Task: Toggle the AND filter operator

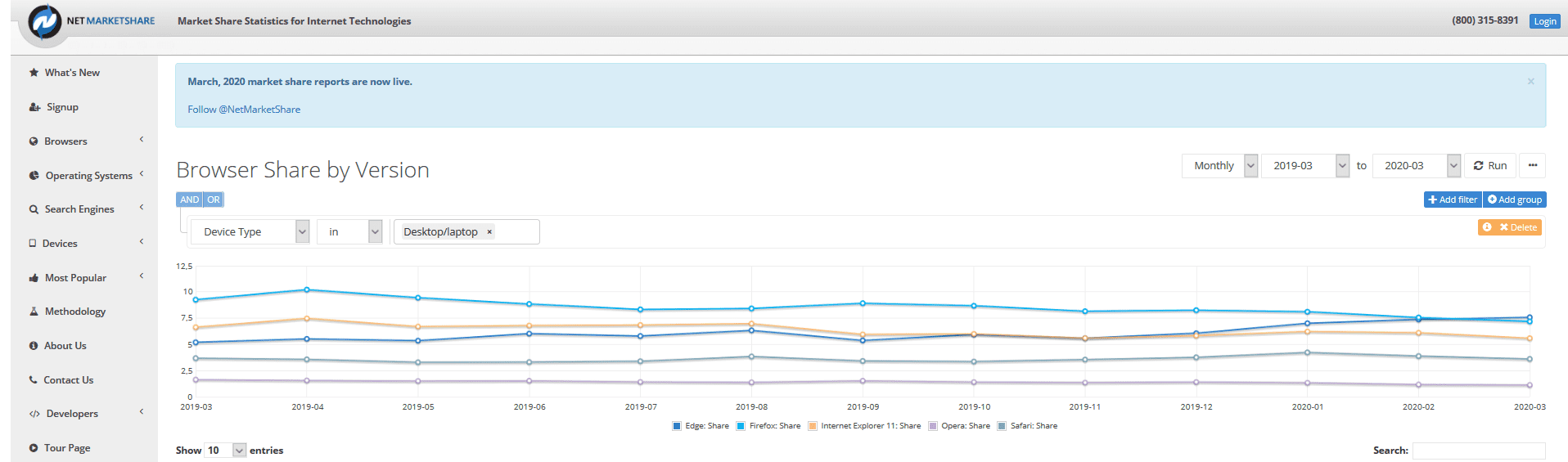Action: (189, 200)
